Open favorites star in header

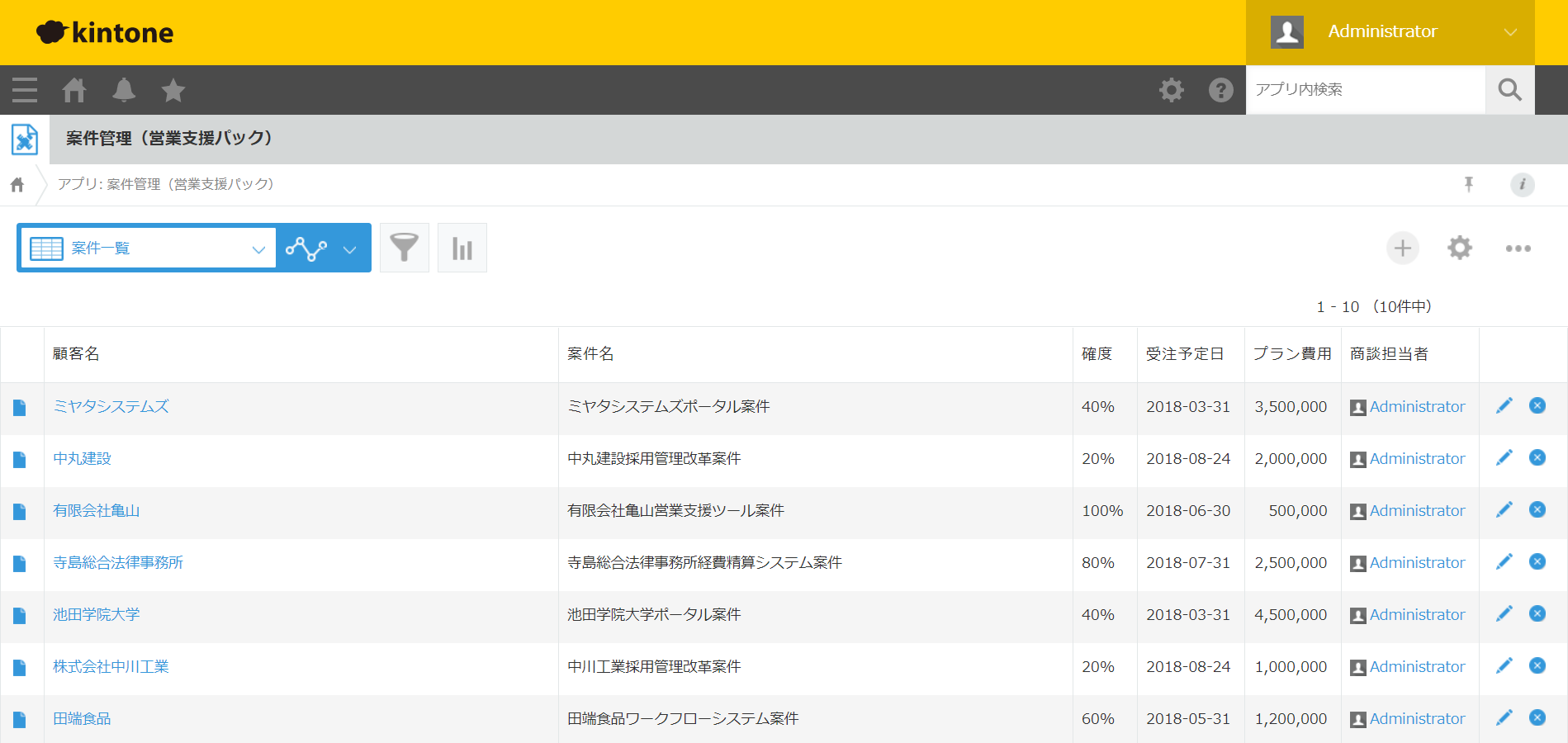(173, 89)
